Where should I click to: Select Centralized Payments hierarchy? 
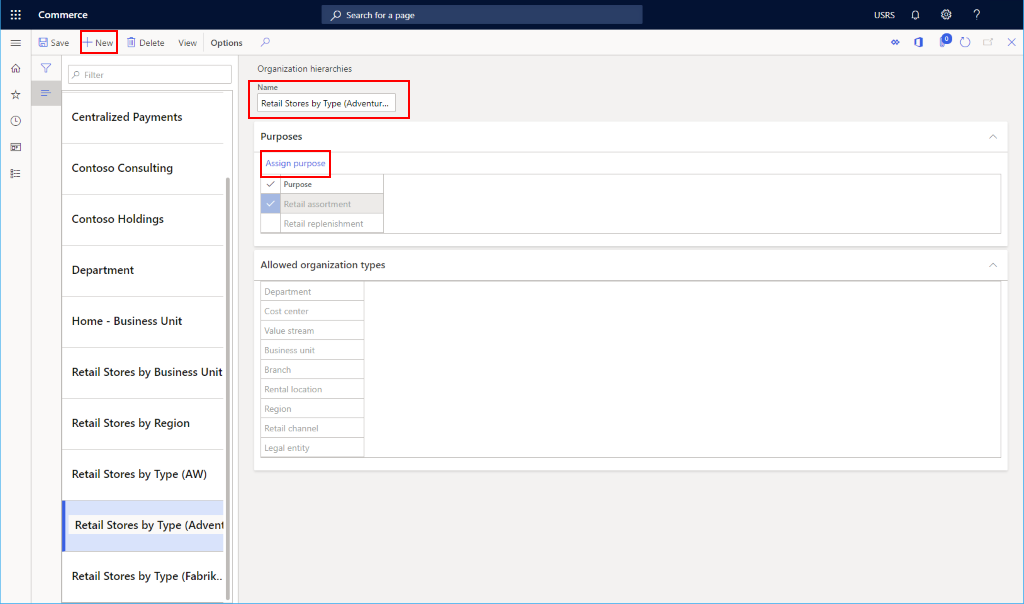(142, 117)
